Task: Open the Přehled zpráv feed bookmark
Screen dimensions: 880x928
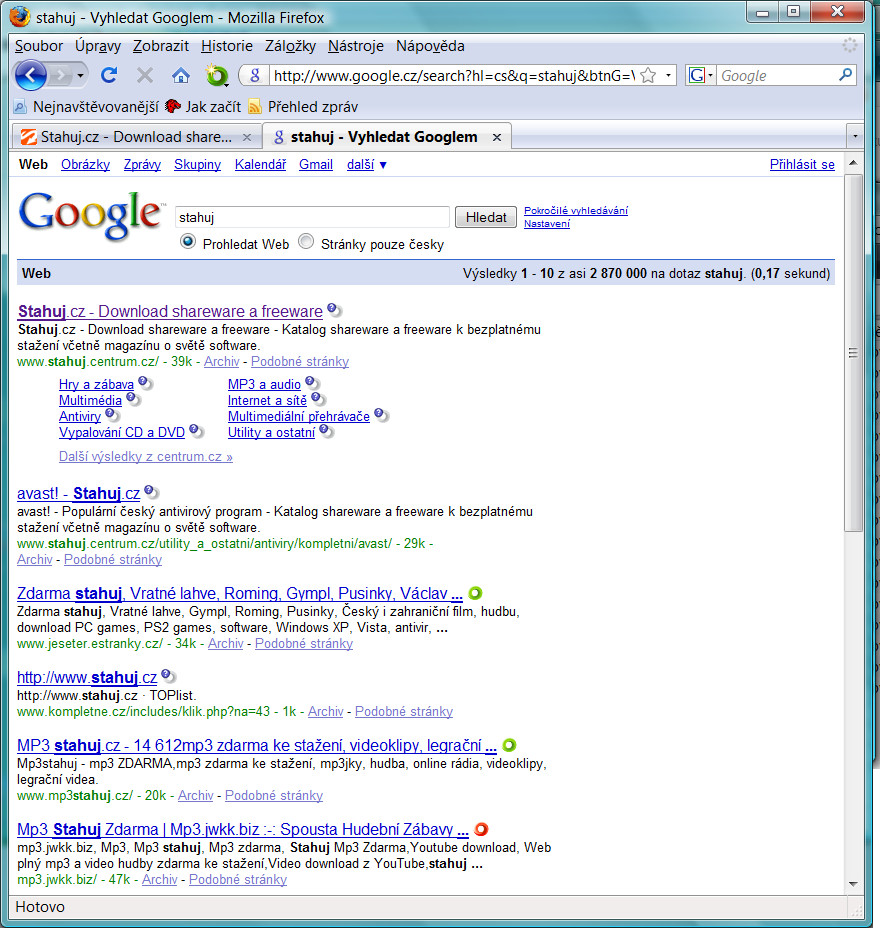Action: [x=303, y=107]
